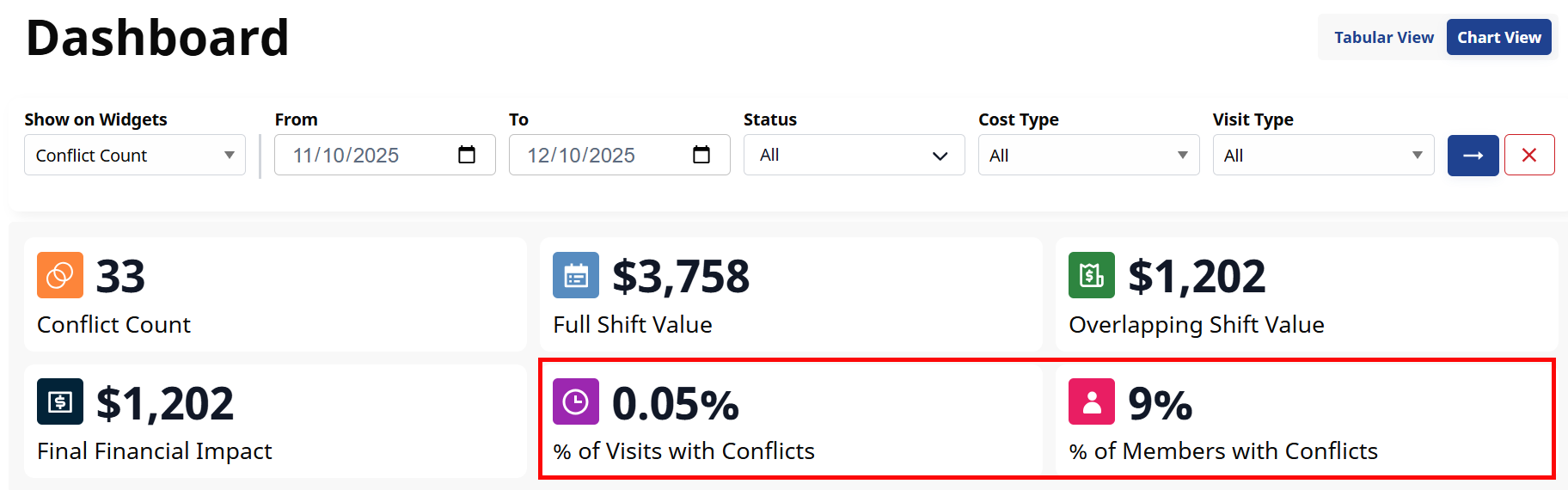Open the From date calendar picker
The height and width of the screenshot is (490, 1568).
pos(467,155)
